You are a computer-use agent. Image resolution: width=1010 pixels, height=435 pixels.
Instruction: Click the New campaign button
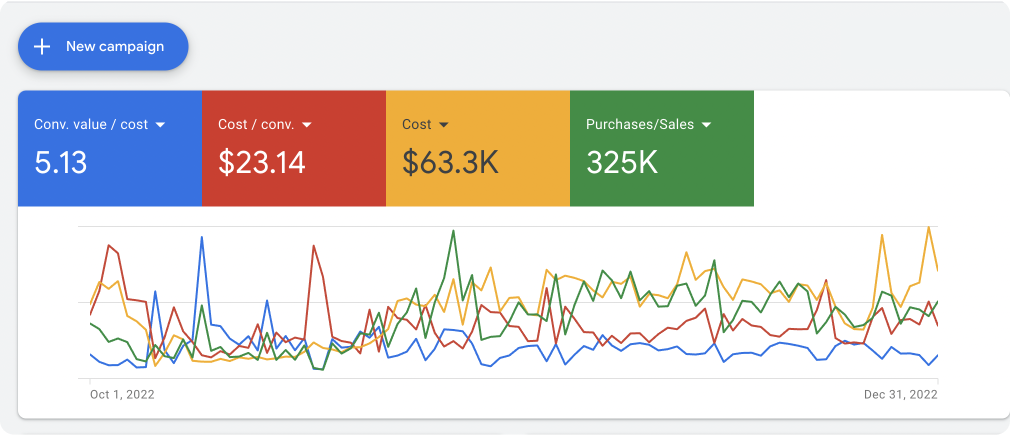102,46
